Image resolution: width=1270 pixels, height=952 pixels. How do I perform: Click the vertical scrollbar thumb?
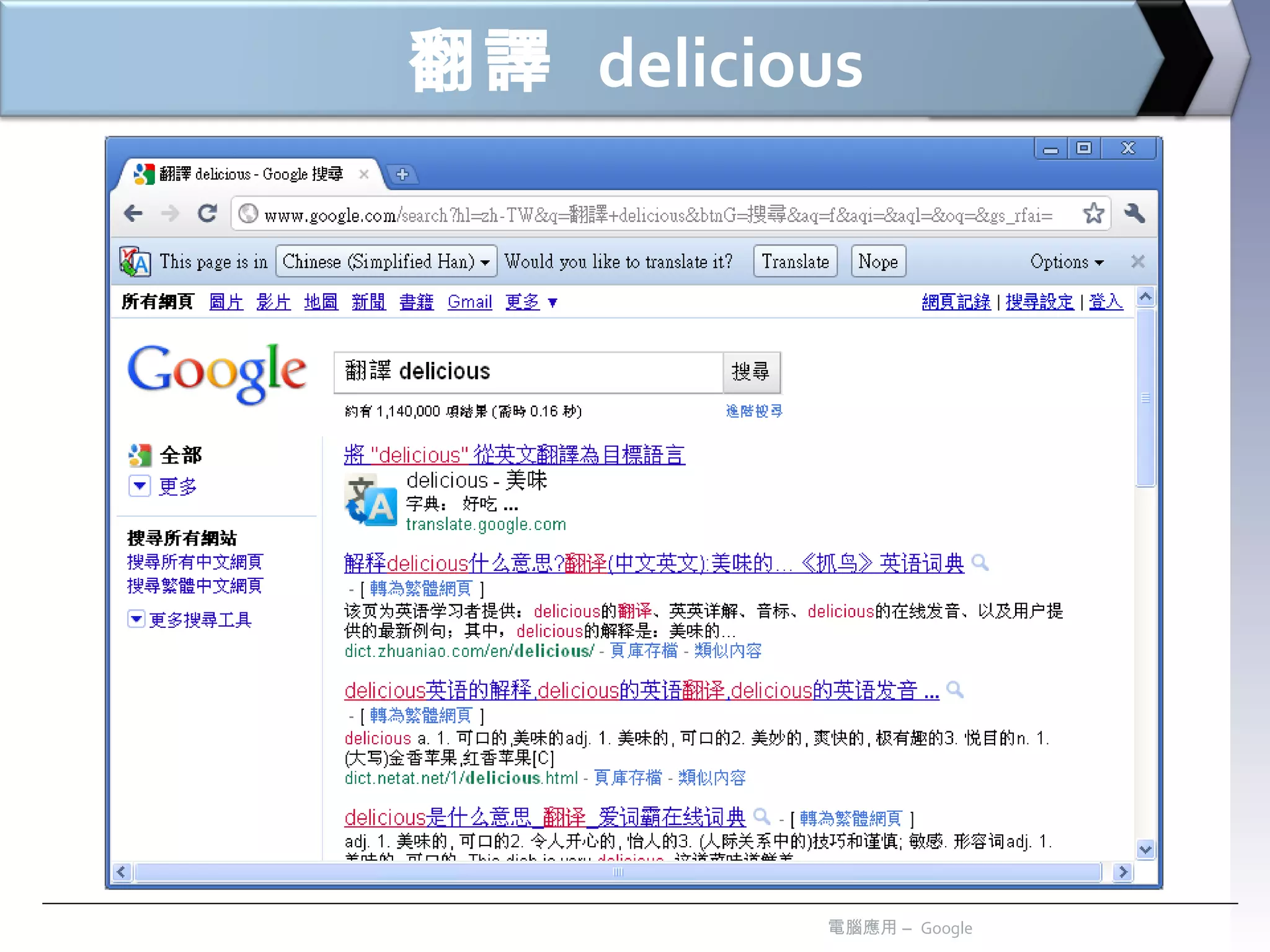pyautogui.click(x=1145, y=398)
